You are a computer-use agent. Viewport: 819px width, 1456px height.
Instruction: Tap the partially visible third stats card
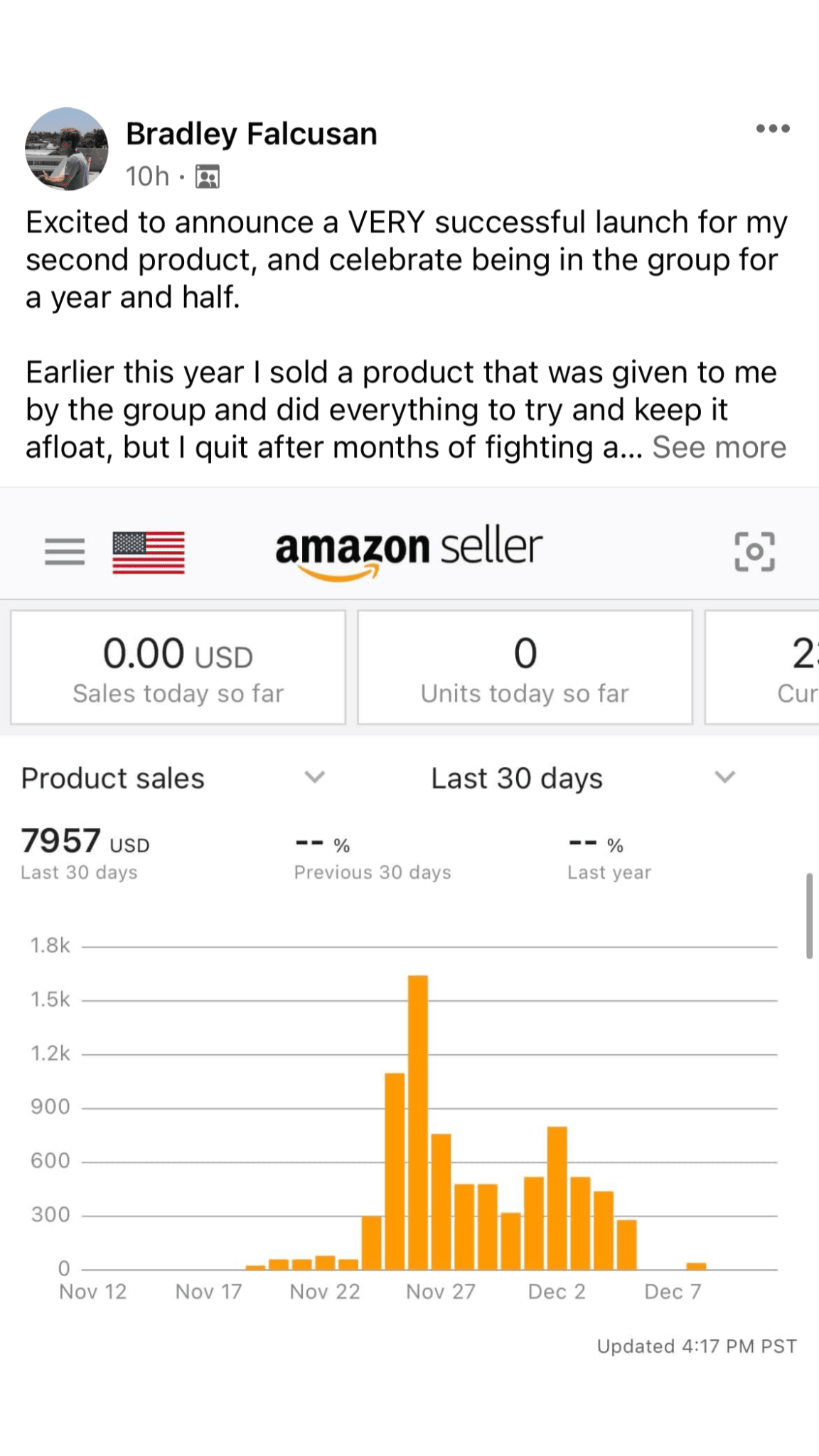click(764, 668)
